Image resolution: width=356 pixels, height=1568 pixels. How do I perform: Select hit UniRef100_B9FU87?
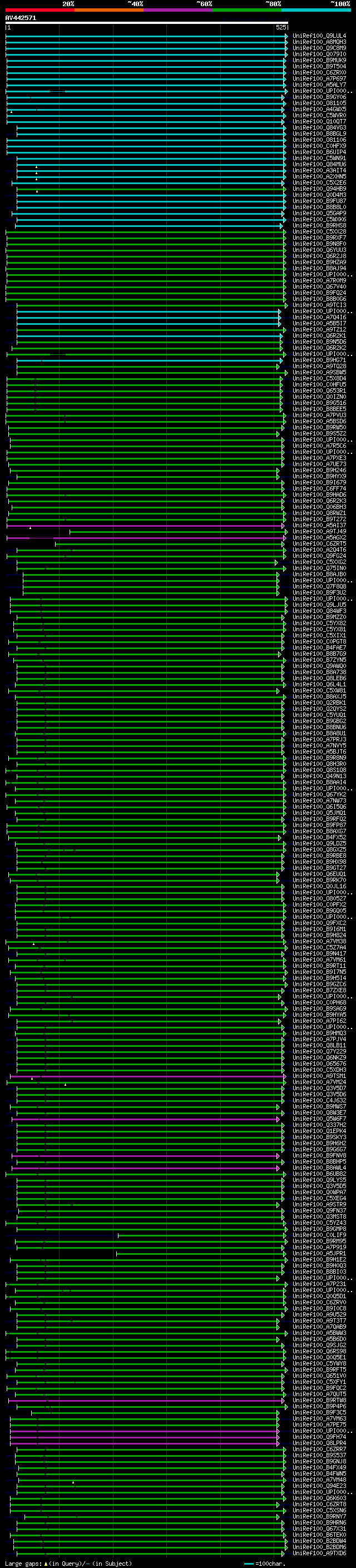pos(319,201)
